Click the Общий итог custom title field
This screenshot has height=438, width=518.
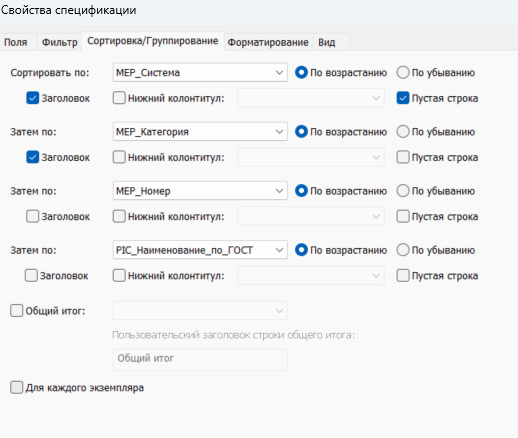(x=200, y=360)
